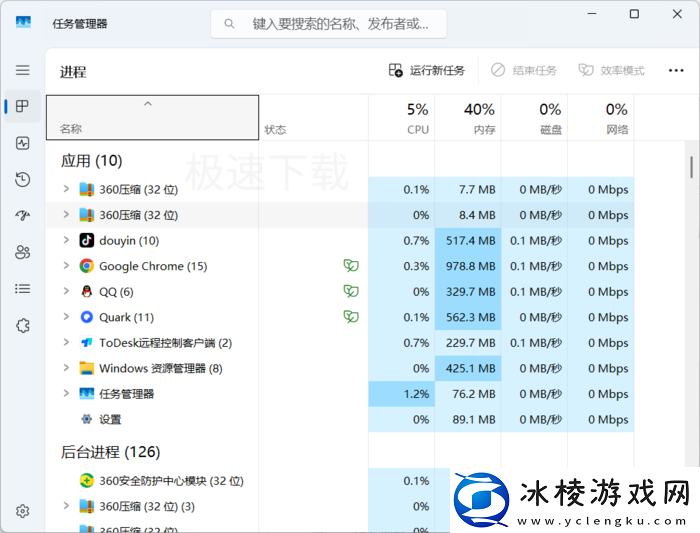Open the hamburger navigation menu
Viewport: 700px width, 533px height.
click(x=23, y=70)
